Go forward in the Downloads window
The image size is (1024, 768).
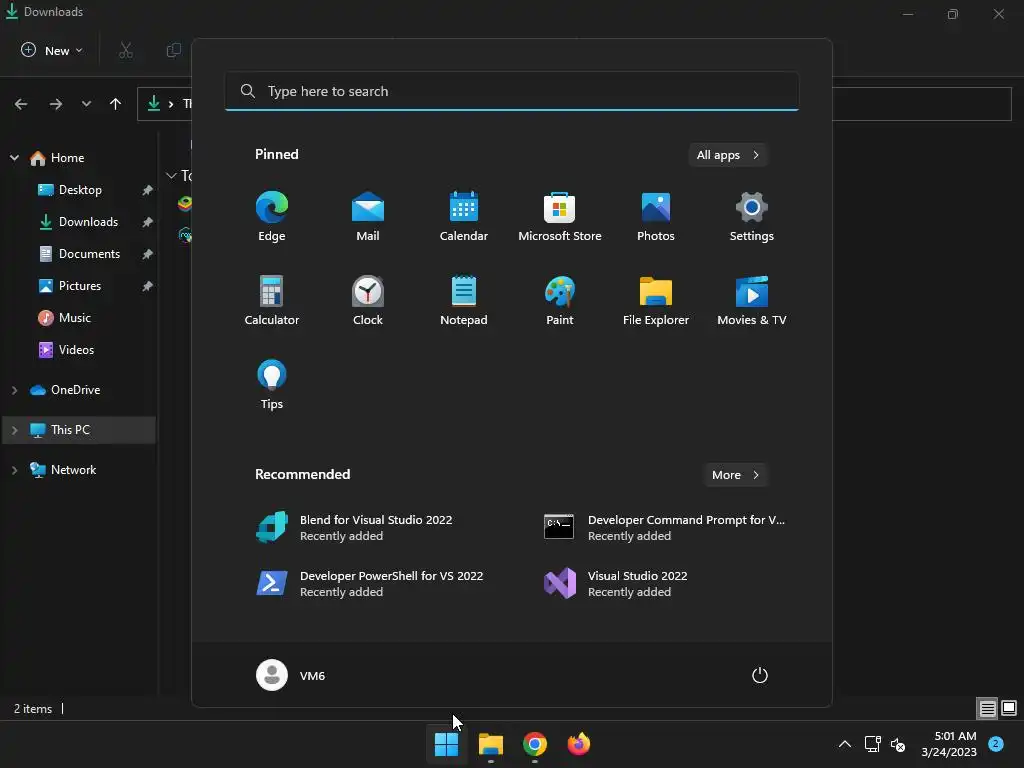click(x=56, y=104)
